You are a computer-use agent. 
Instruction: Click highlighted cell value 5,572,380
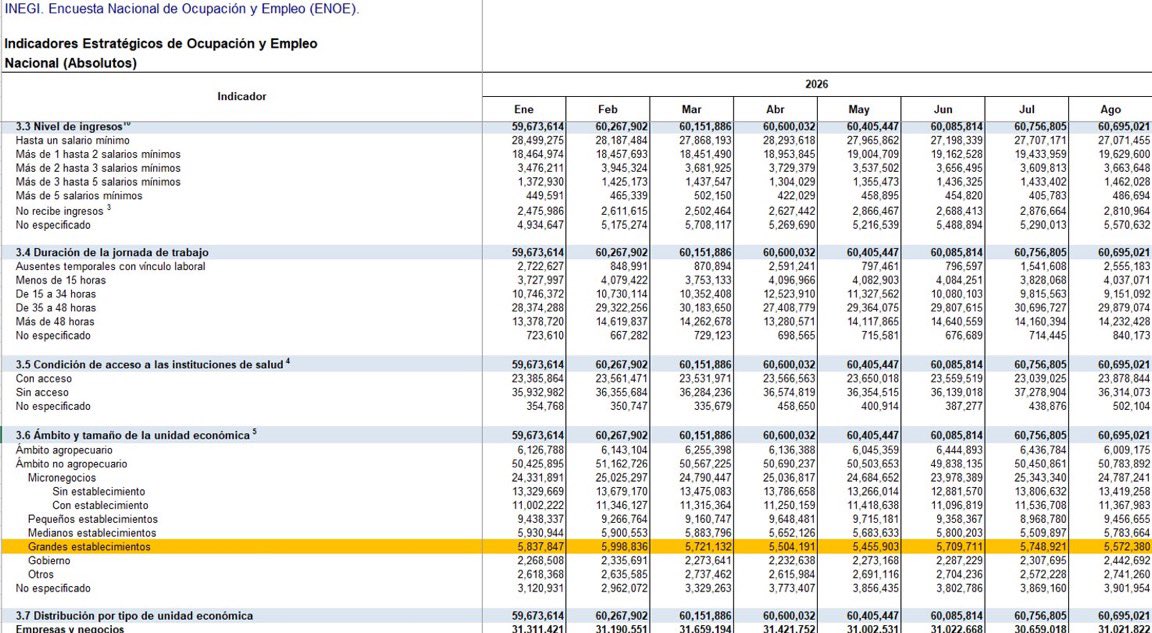point(1127,547)
